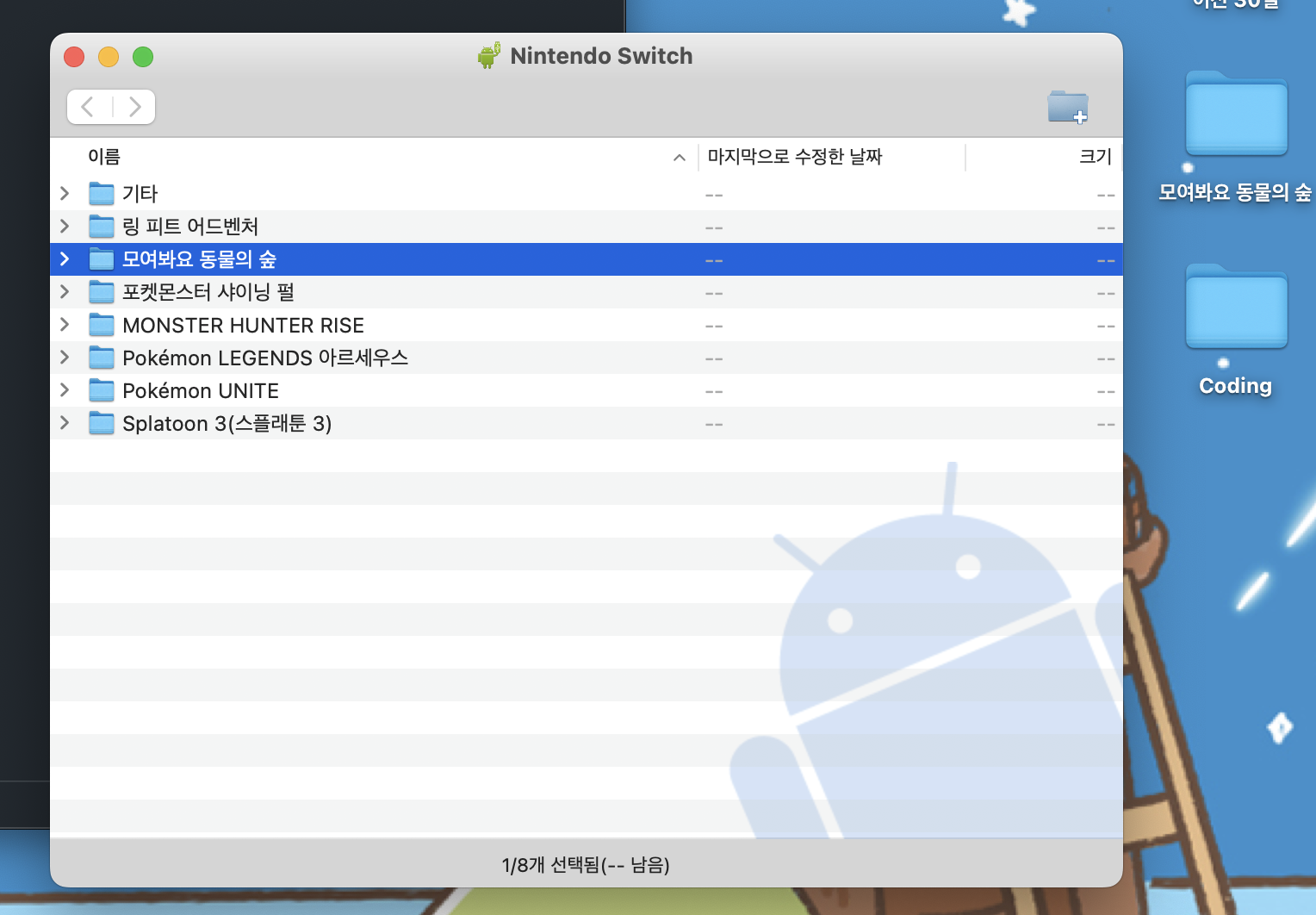This screenshot has height=915, width=1316.
Task: Select the Pokémon LEGENDS folder icon
Action: click(102, 357)
